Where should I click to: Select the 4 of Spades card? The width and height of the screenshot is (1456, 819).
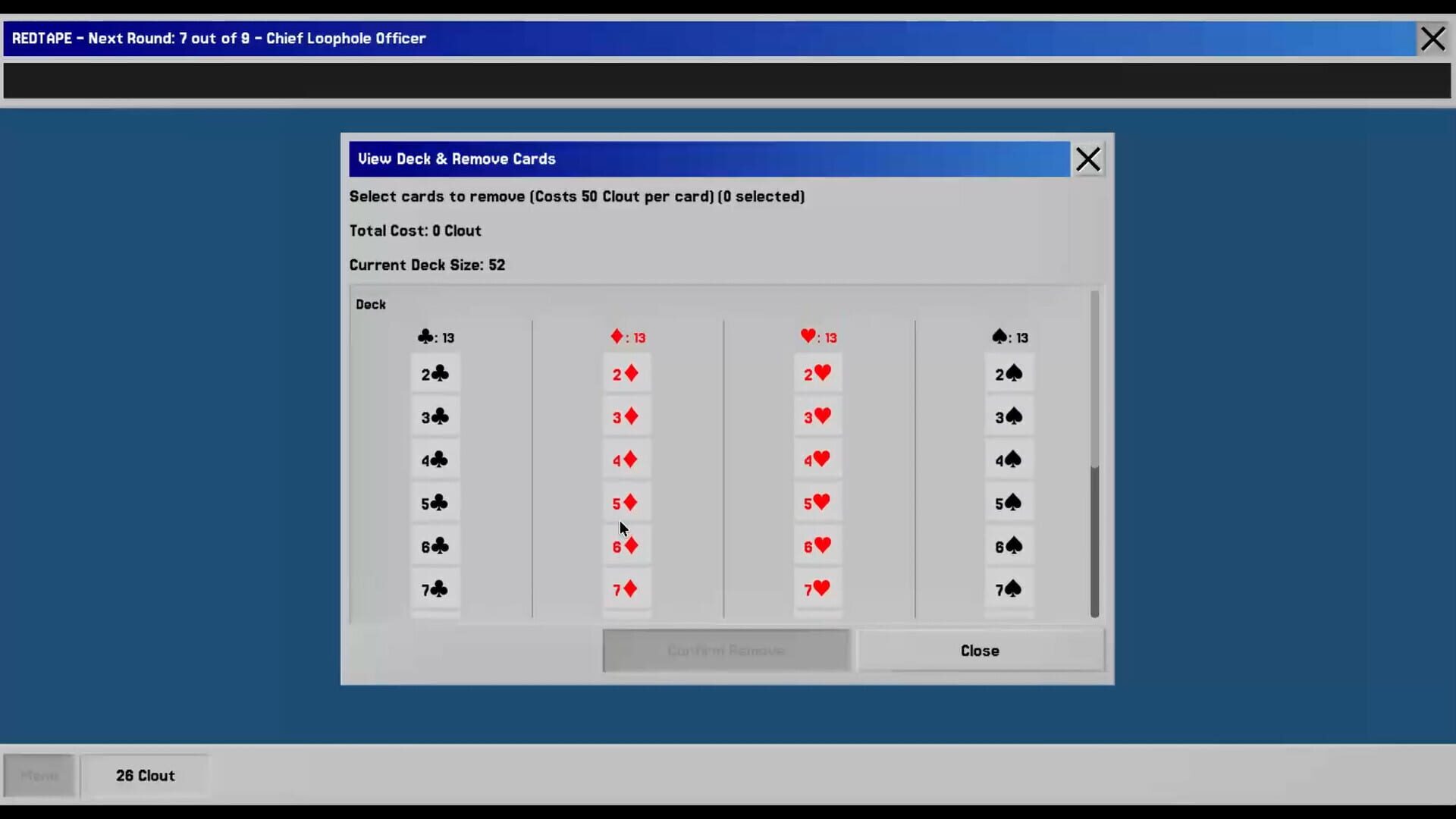pos(1009,460)
